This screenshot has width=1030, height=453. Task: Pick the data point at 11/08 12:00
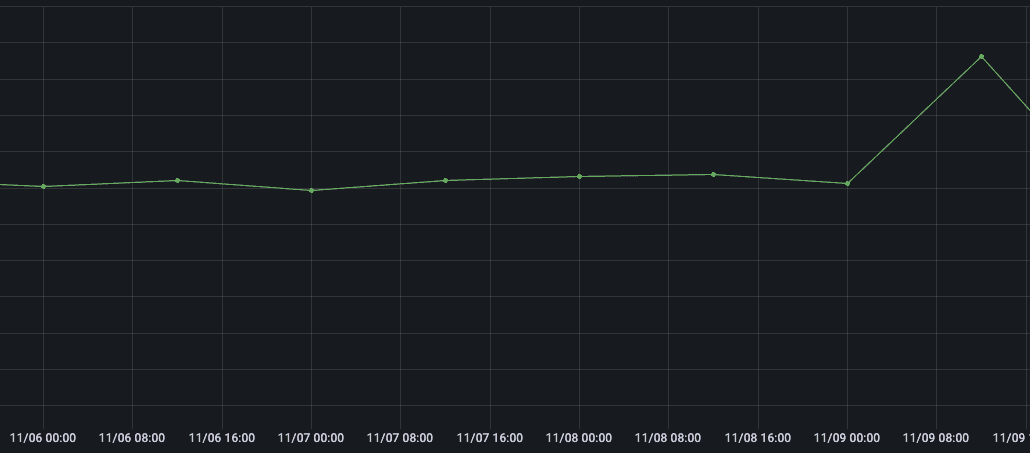pos(713,174)
